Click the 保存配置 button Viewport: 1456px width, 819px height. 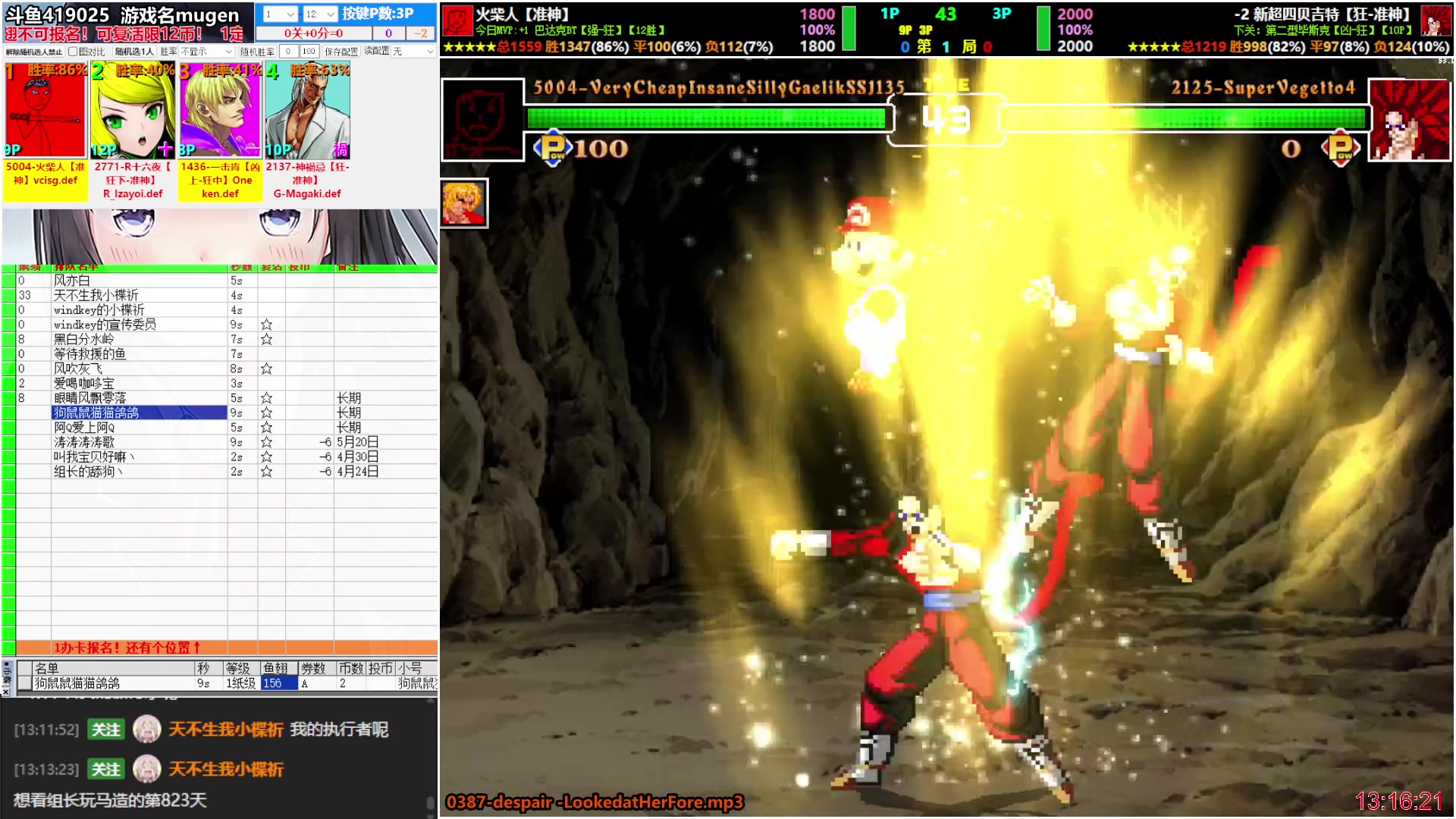[x=340, y=52]
